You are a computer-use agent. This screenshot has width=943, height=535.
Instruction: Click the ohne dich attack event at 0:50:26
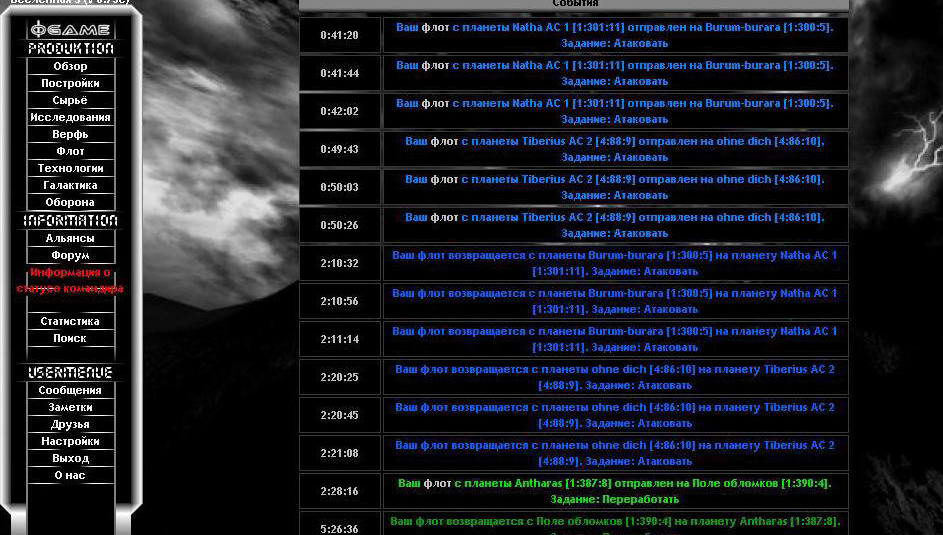615,225
